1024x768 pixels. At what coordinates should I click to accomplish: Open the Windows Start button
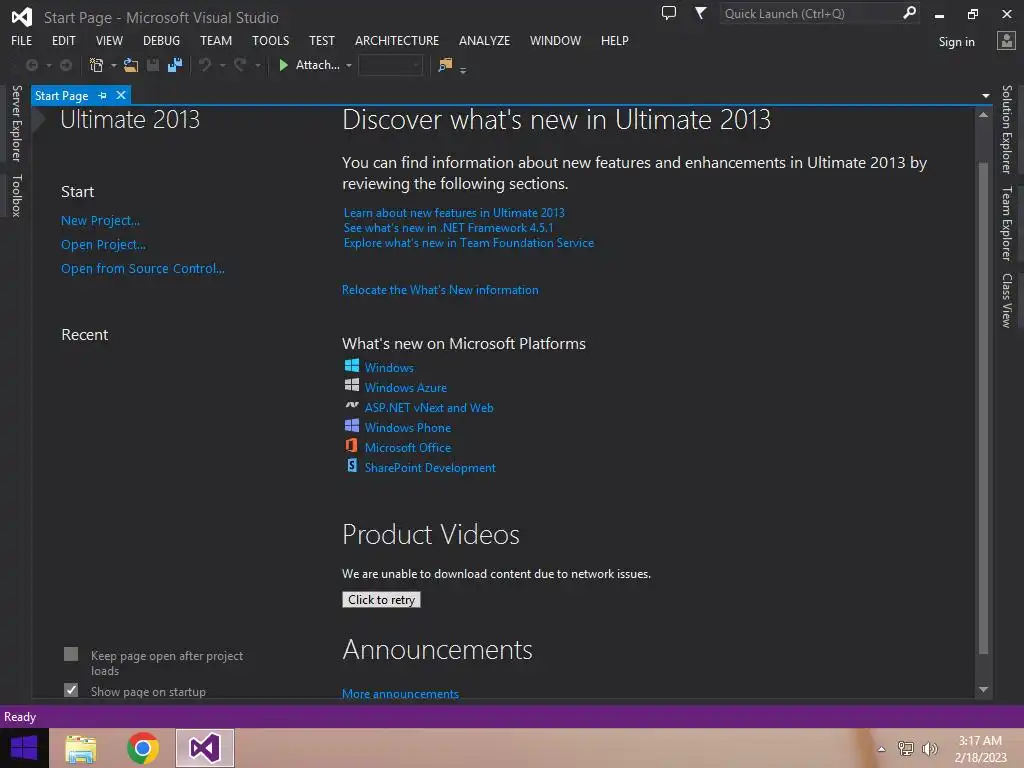point(24,748)
